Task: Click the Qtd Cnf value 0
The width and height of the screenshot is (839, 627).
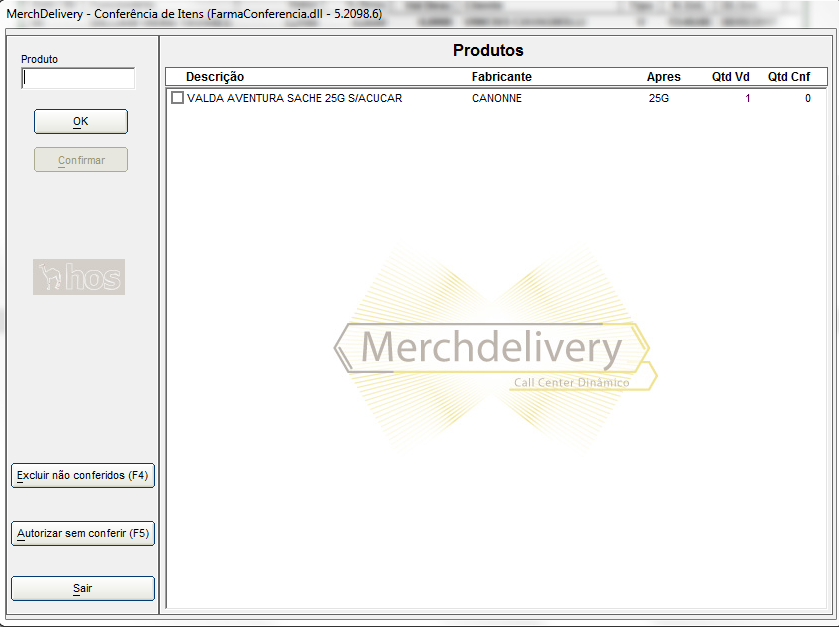Action: [x=807, y=98]
